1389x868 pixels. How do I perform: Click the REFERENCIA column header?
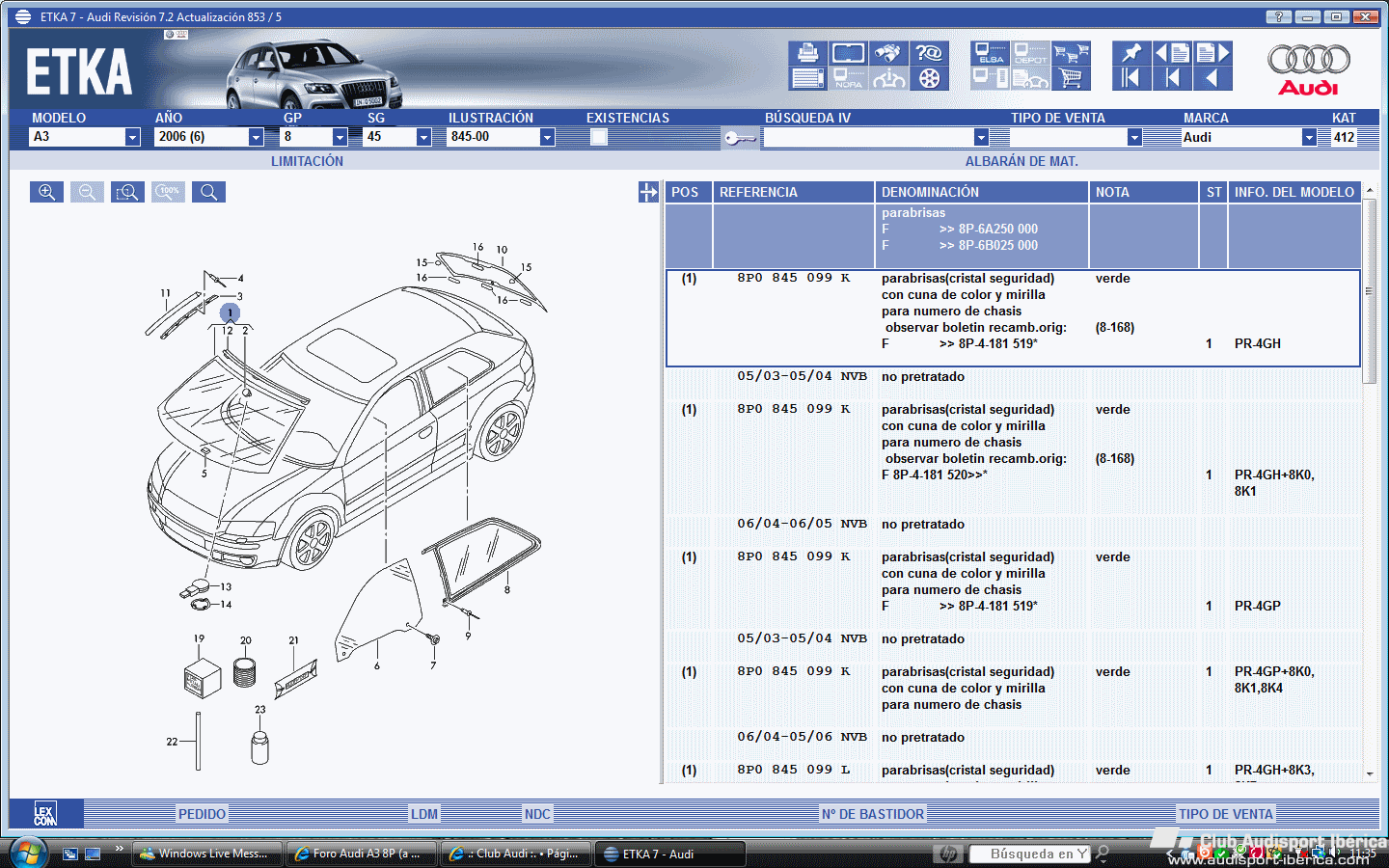pyautogui.click(x=793, y=192)
